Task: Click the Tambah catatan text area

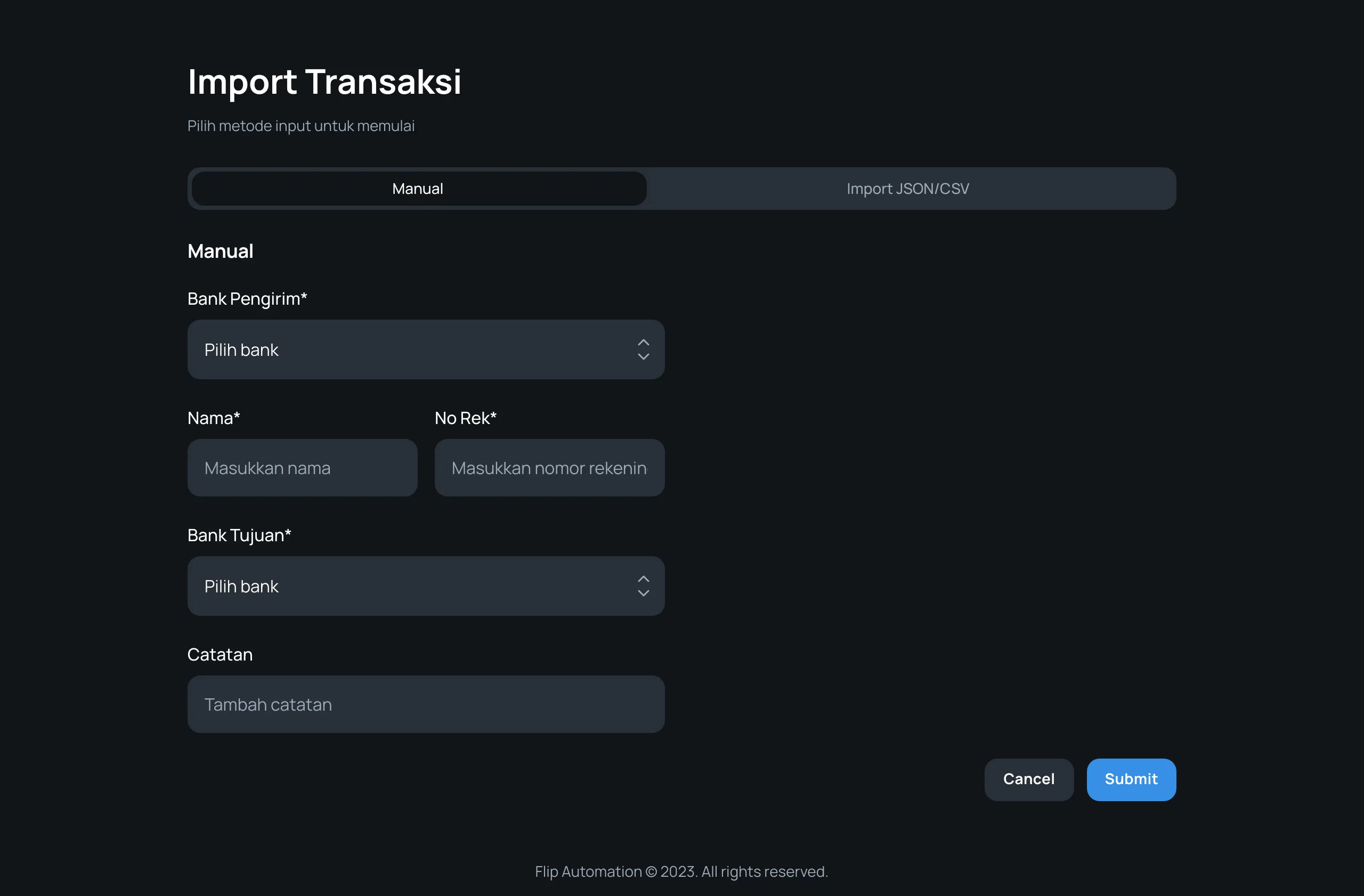Action: coord(425,704)
